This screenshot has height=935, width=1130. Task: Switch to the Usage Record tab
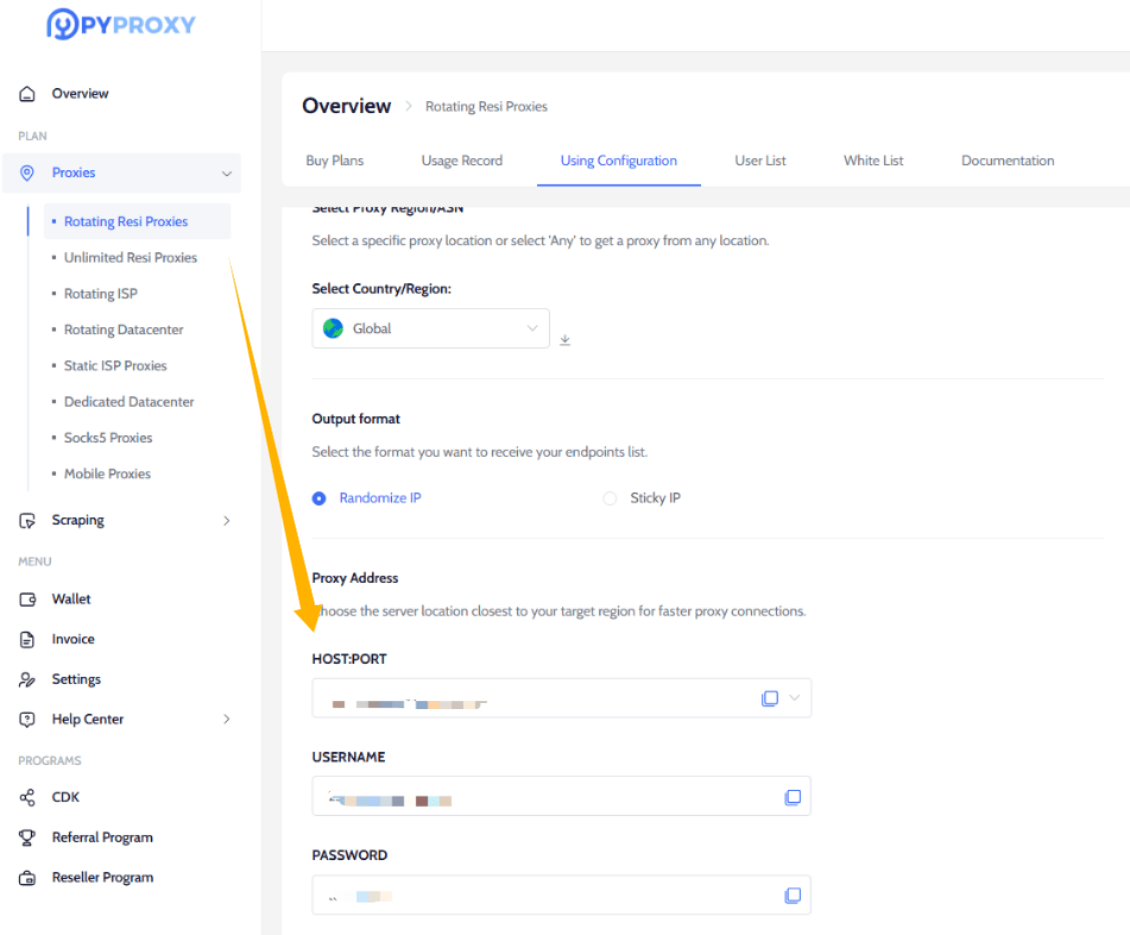point(461,160)
